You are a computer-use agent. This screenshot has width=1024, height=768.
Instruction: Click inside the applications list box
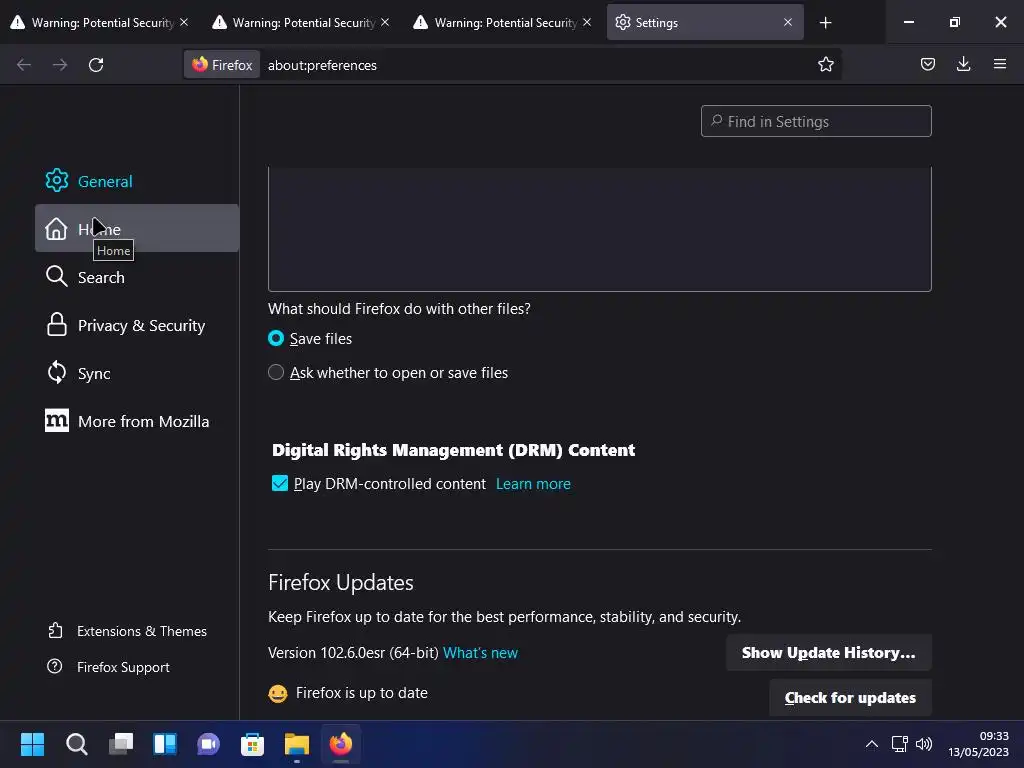(600, 229)
